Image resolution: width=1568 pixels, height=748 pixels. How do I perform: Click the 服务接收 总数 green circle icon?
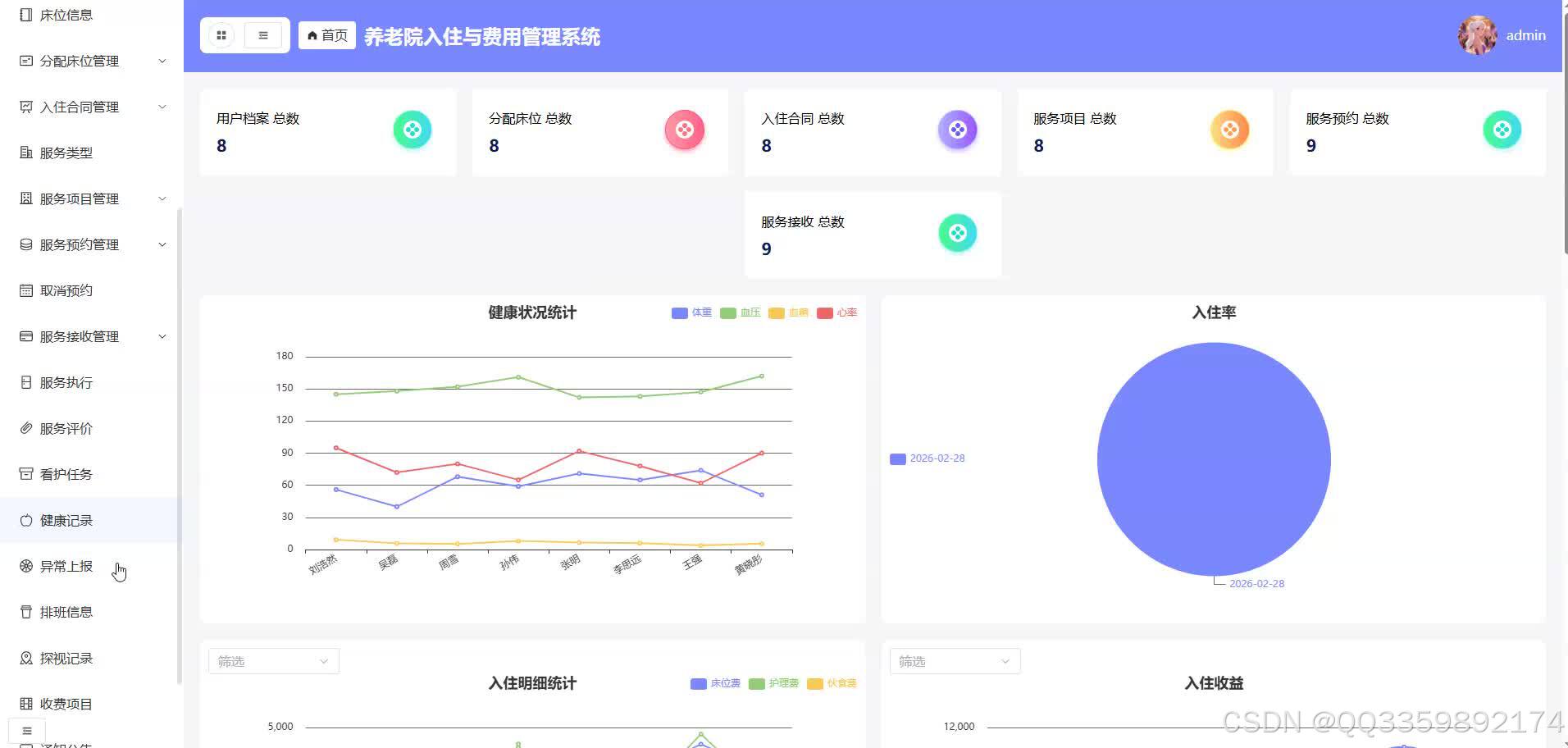[957, 233]
